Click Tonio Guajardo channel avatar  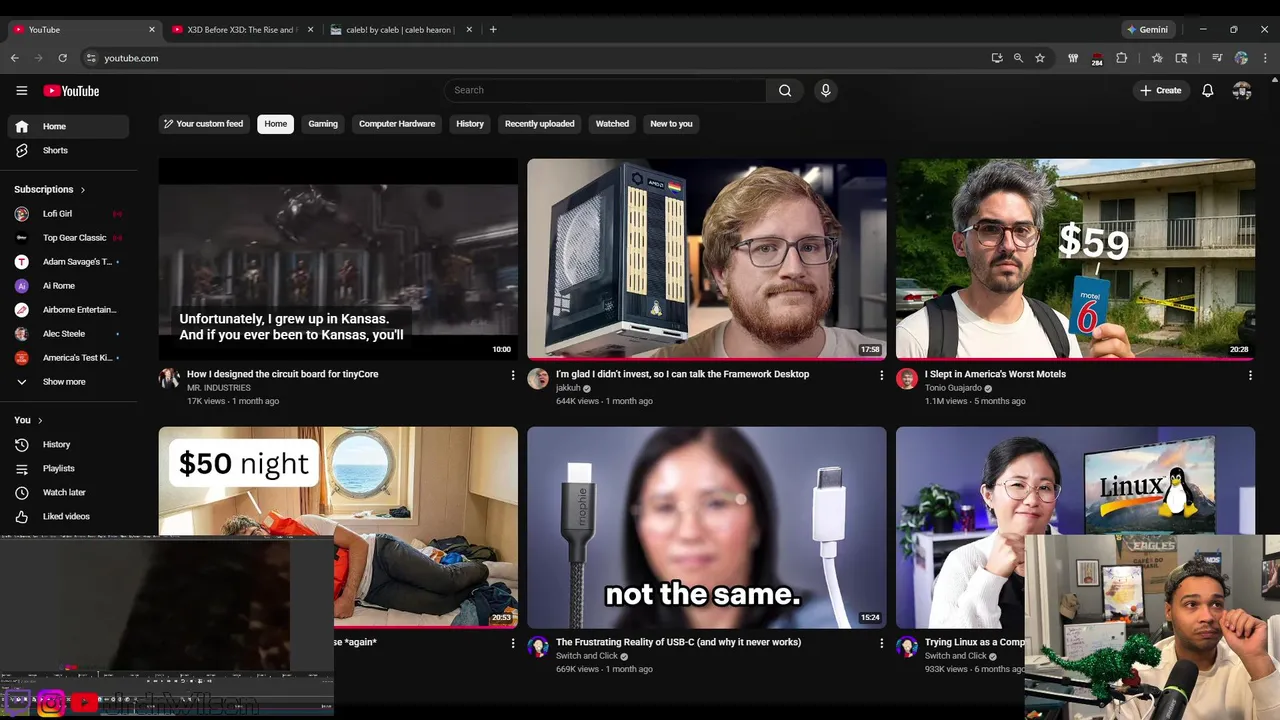pyautogui.click(x=907, y=378)
